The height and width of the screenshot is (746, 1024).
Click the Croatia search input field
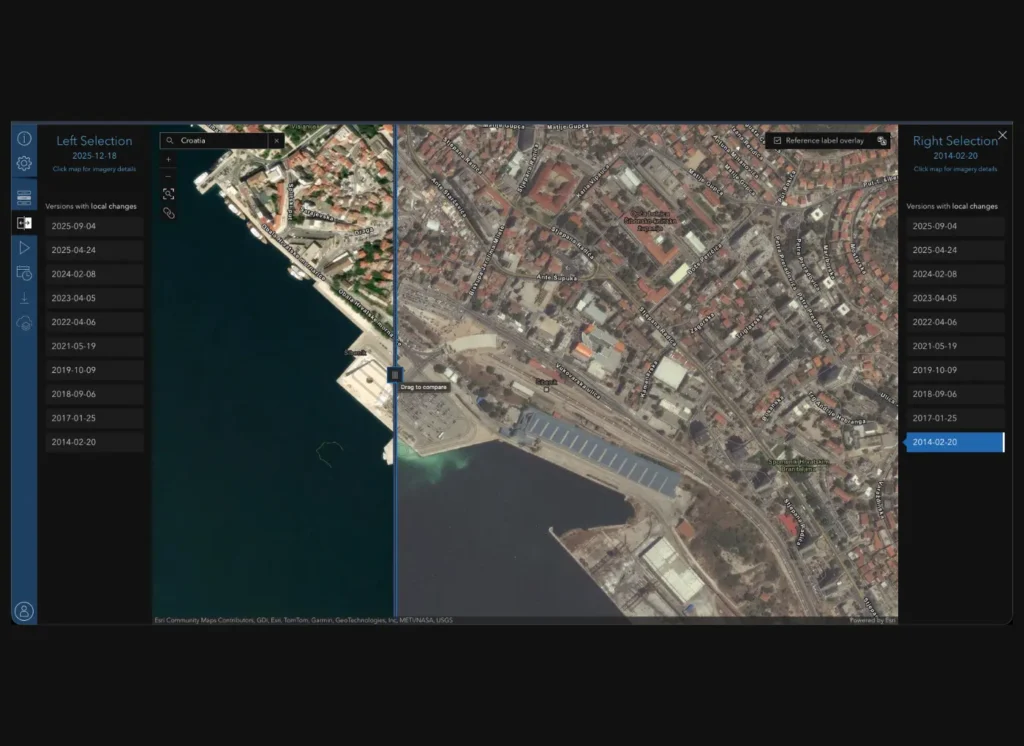click(x=222, y=141)
